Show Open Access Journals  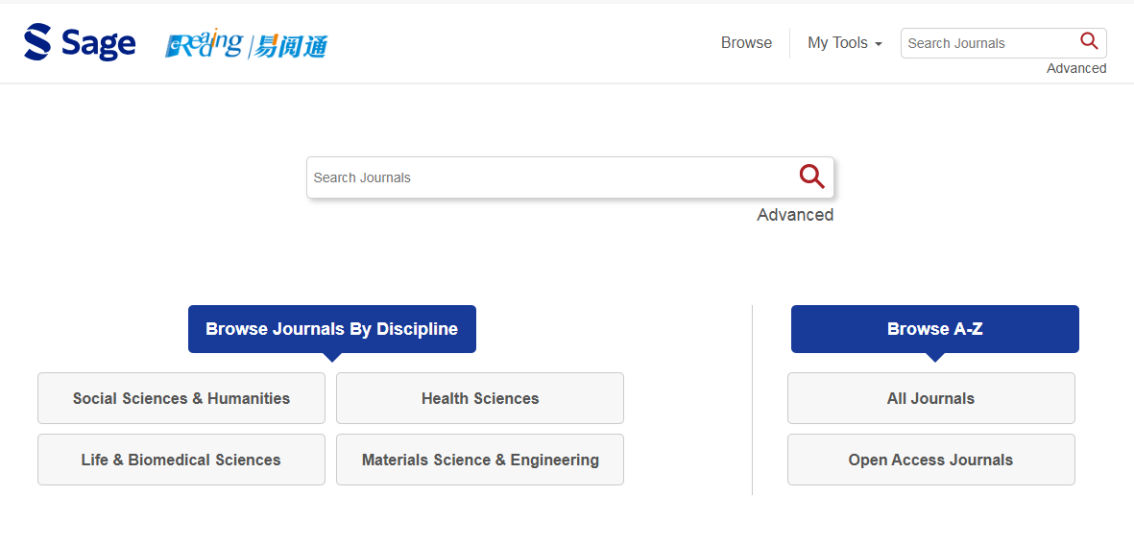click(931, 460)
